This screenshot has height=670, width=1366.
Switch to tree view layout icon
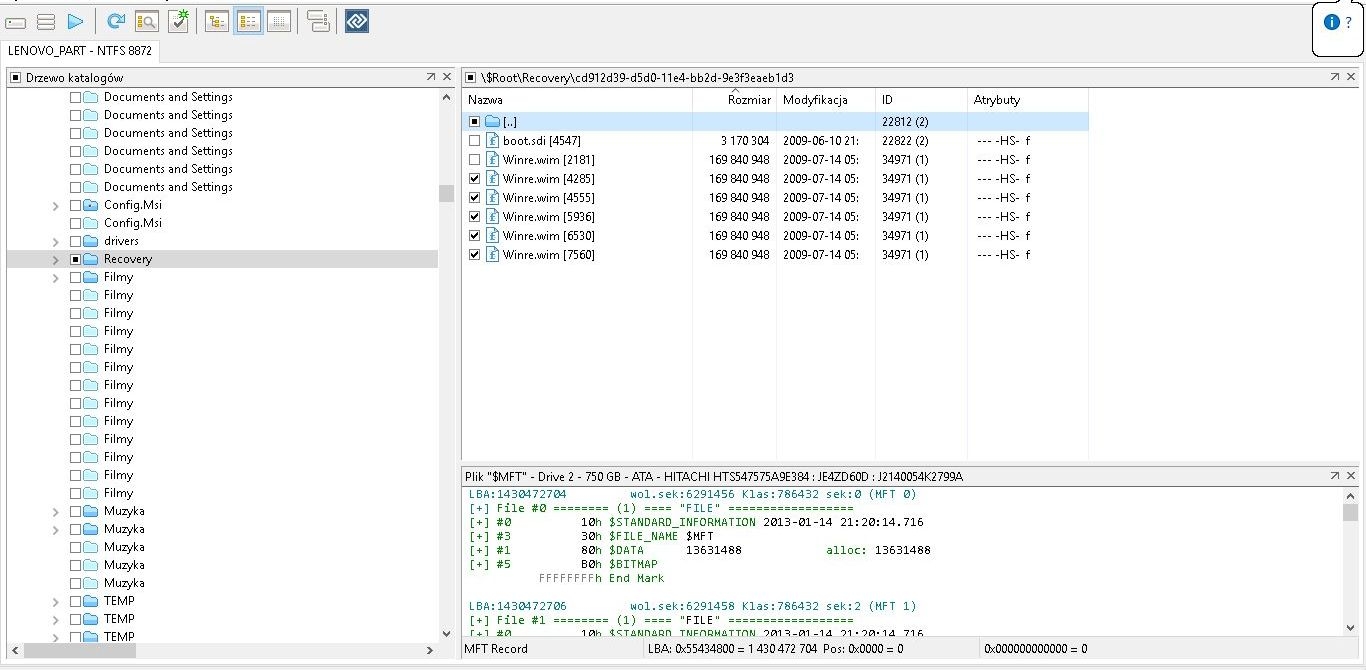coord(217,21)
